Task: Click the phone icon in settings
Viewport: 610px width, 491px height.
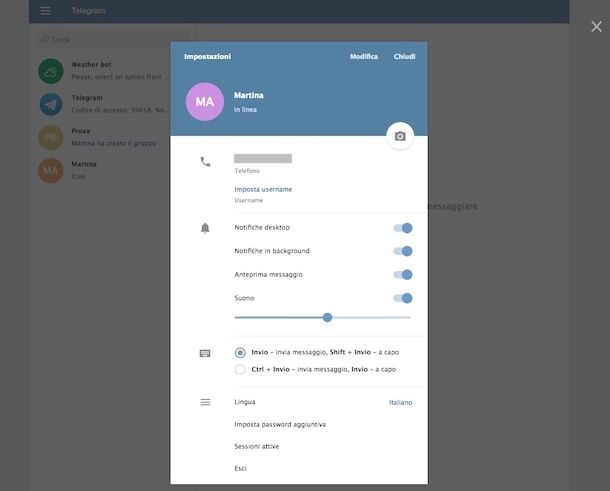Action: 205,162
